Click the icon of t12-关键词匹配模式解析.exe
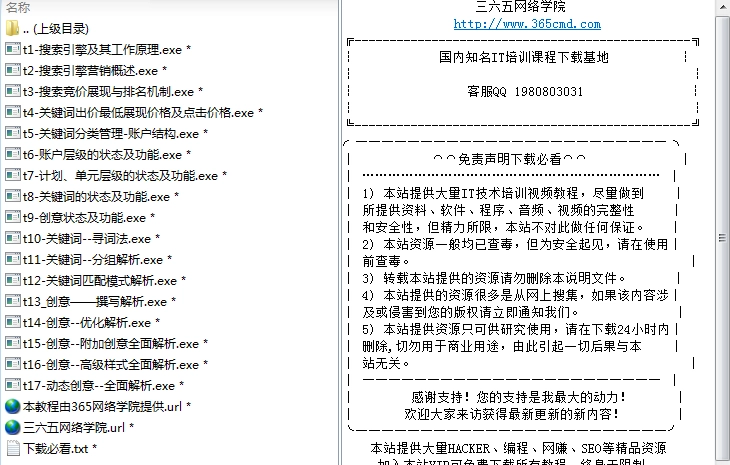This screenshot has width=730, height=465. (x=13, y=280)
